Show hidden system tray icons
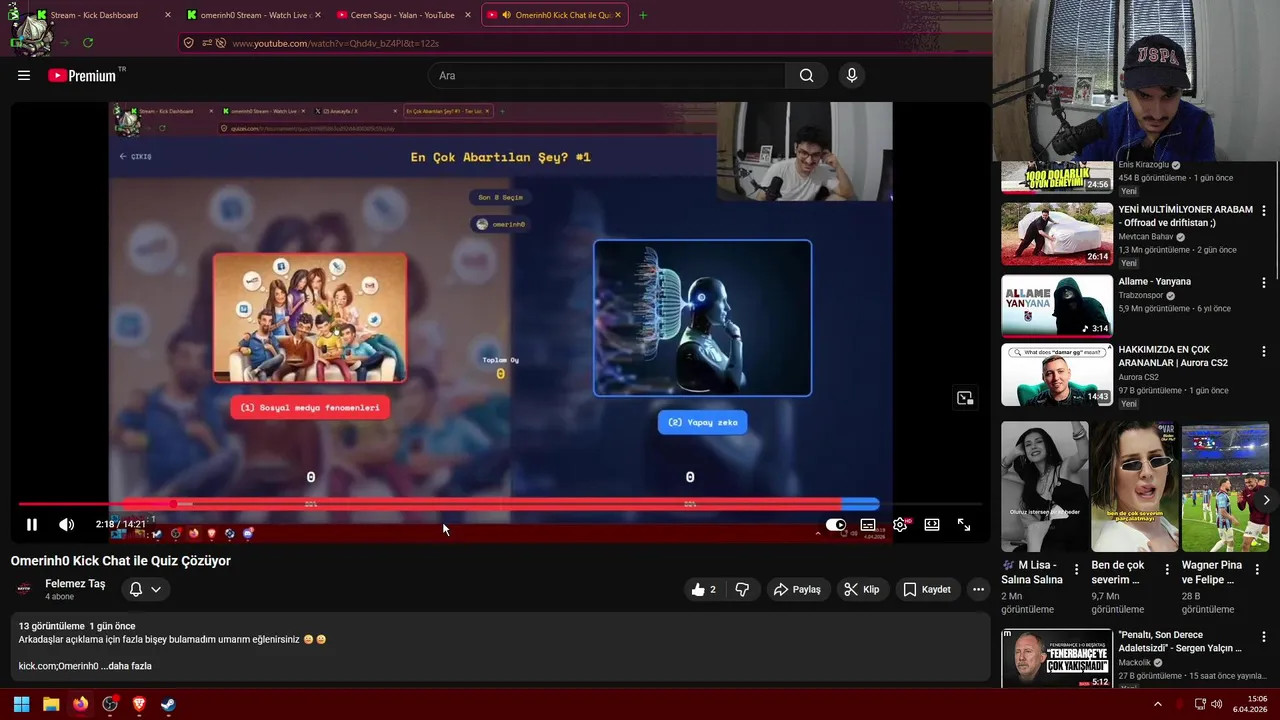The width and height of the screenshot is (1280, 720). point(1158,704)
